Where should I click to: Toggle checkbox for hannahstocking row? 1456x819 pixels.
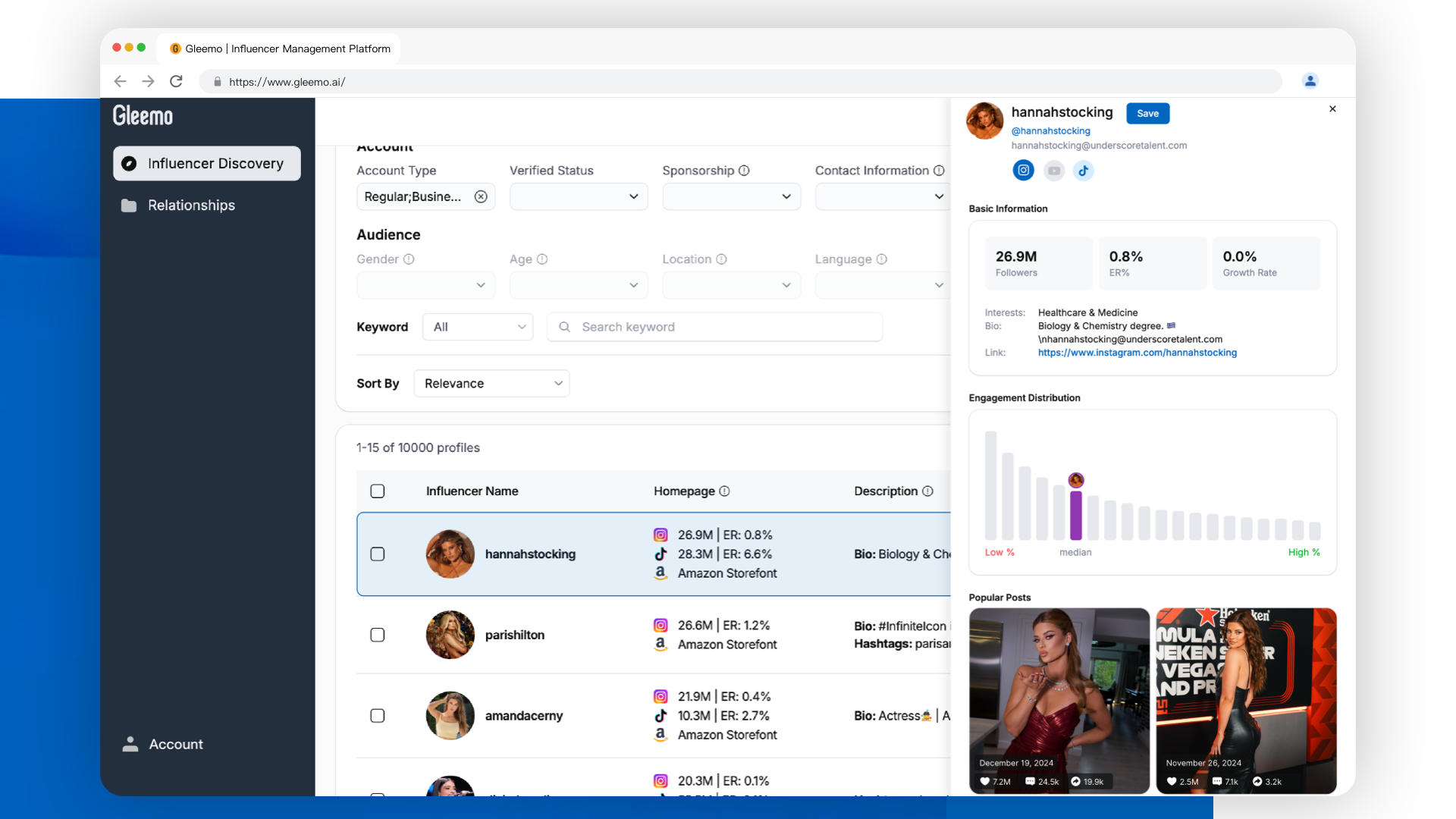[378, 553]
